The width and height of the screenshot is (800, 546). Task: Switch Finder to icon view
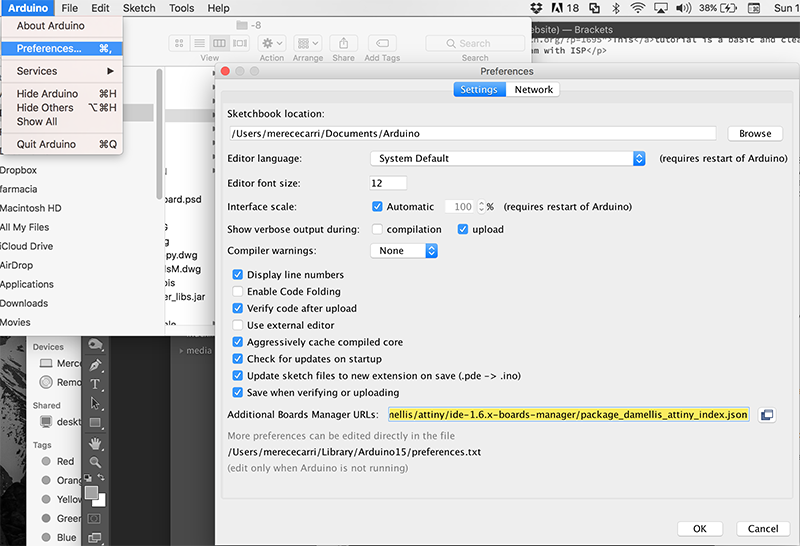pos(179,43)
